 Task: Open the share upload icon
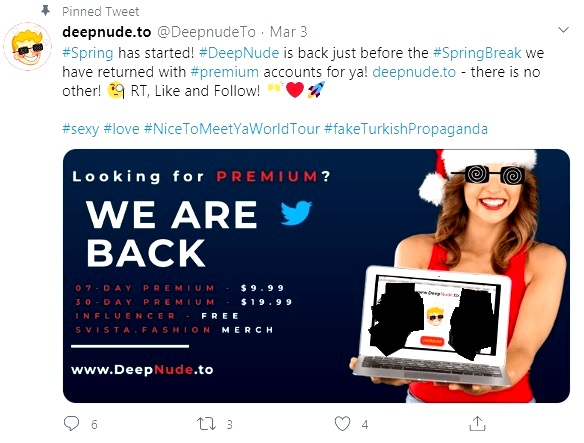click(x=477, y=424)
